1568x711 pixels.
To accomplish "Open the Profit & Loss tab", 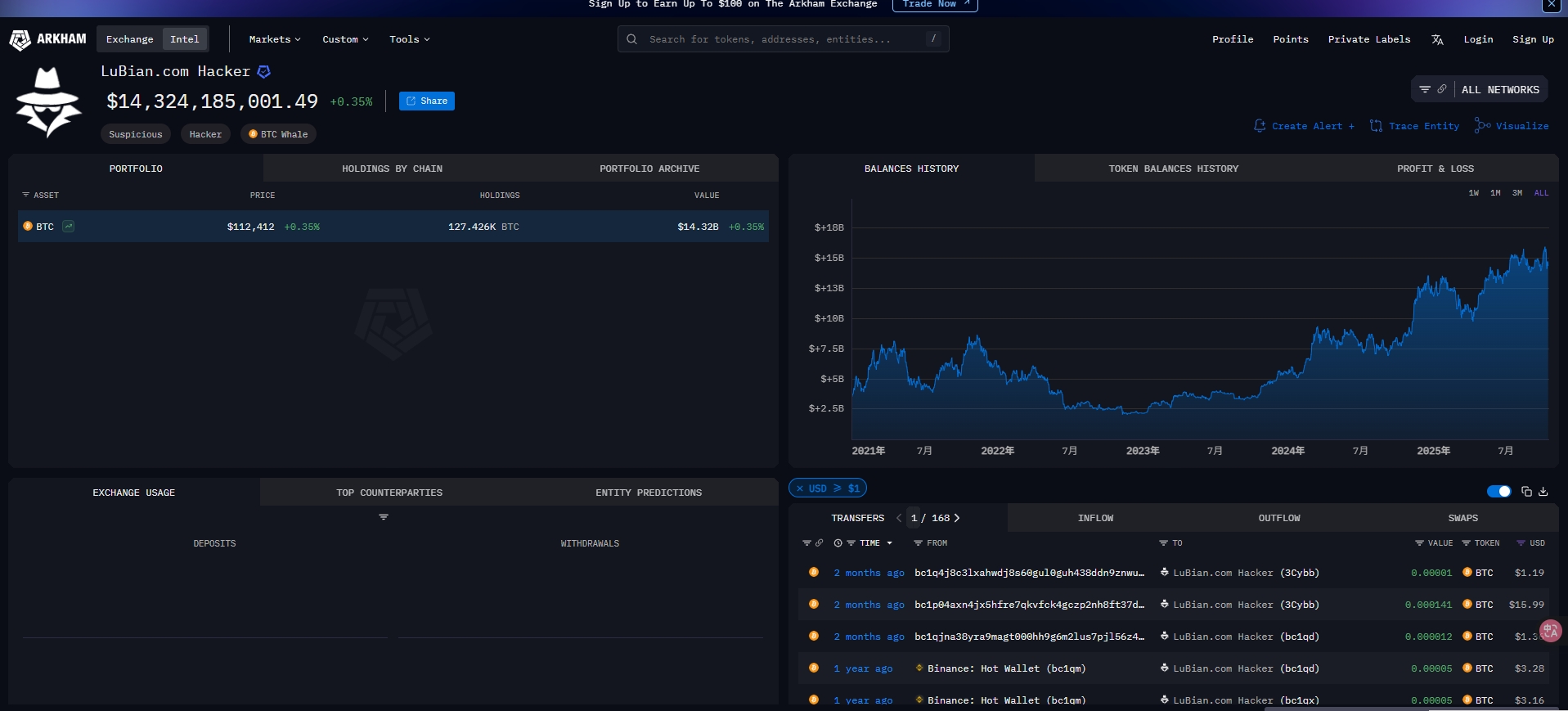I will click(x=1435, y=169).
